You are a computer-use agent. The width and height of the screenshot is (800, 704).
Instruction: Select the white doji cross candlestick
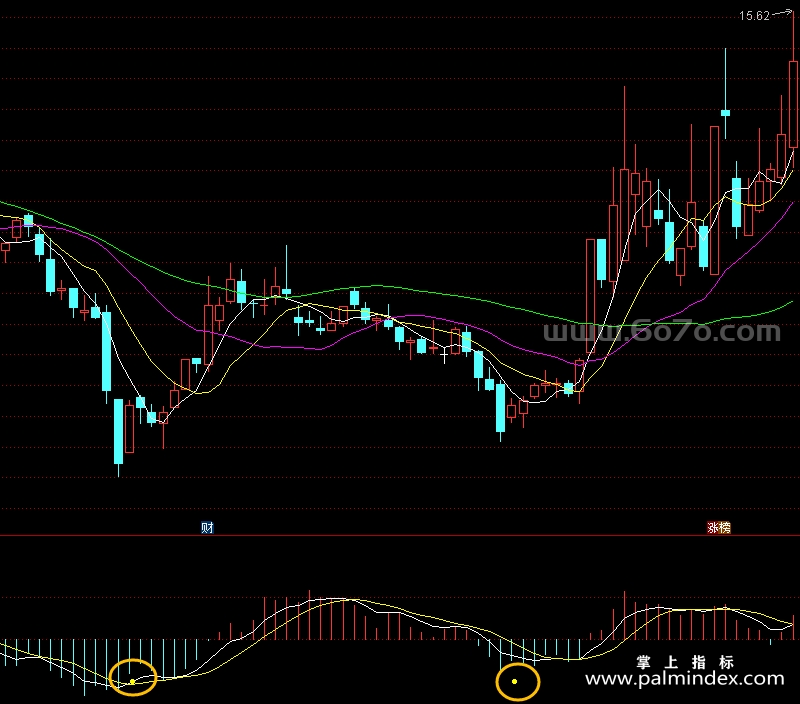coord(444,354)
